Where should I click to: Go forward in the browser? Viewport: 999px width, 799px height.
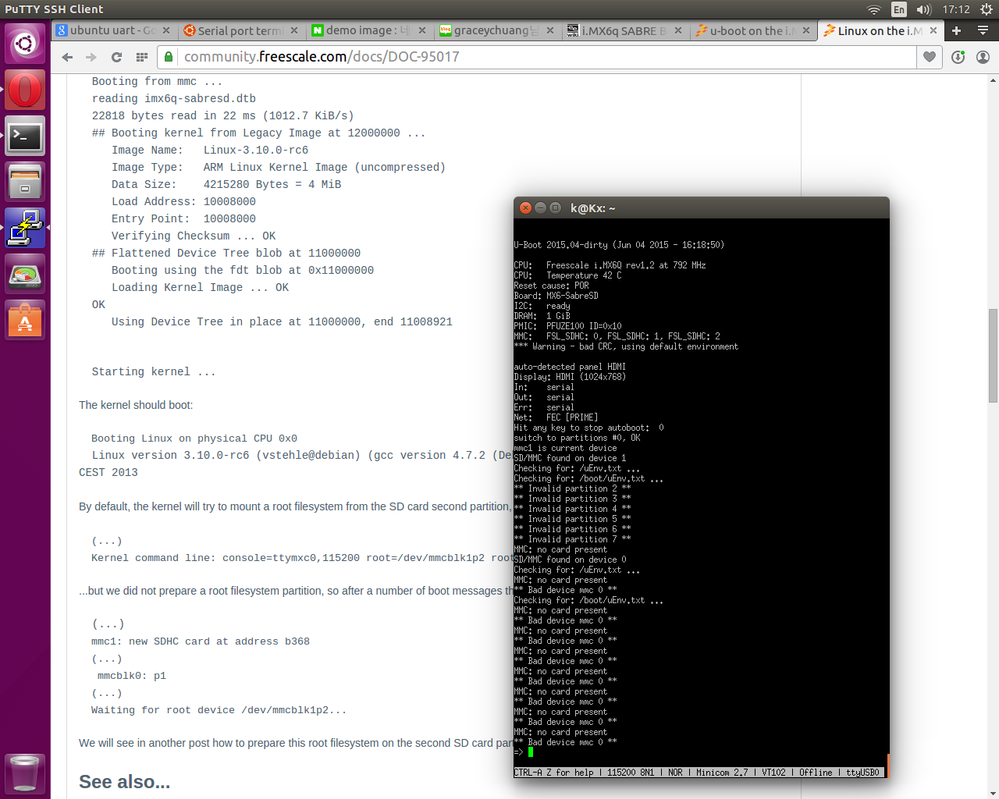pyautogui.click(x=91, y=57)
